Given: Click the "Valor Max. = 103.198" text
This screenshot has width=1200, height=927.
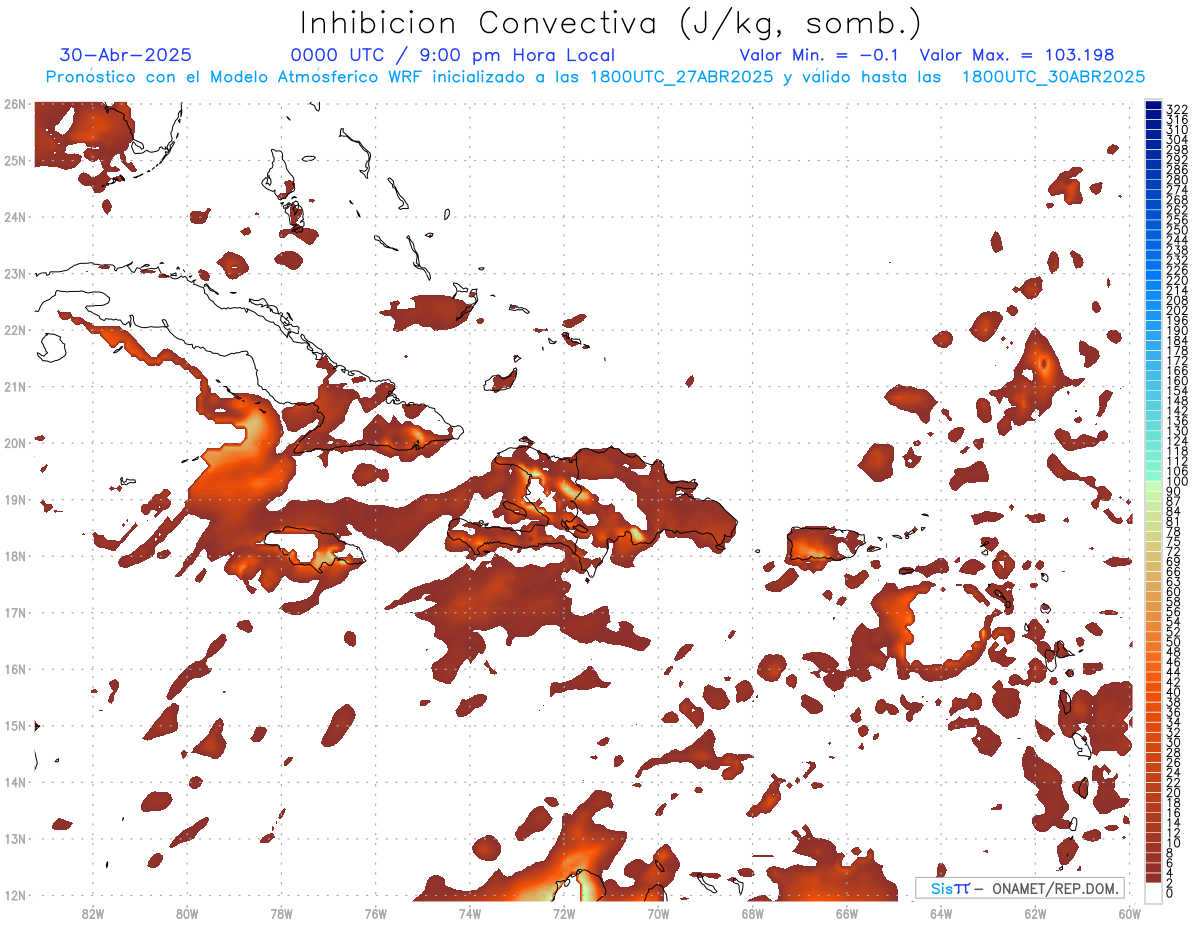Looking at the screenshot, I should [x=1017, y=55].
